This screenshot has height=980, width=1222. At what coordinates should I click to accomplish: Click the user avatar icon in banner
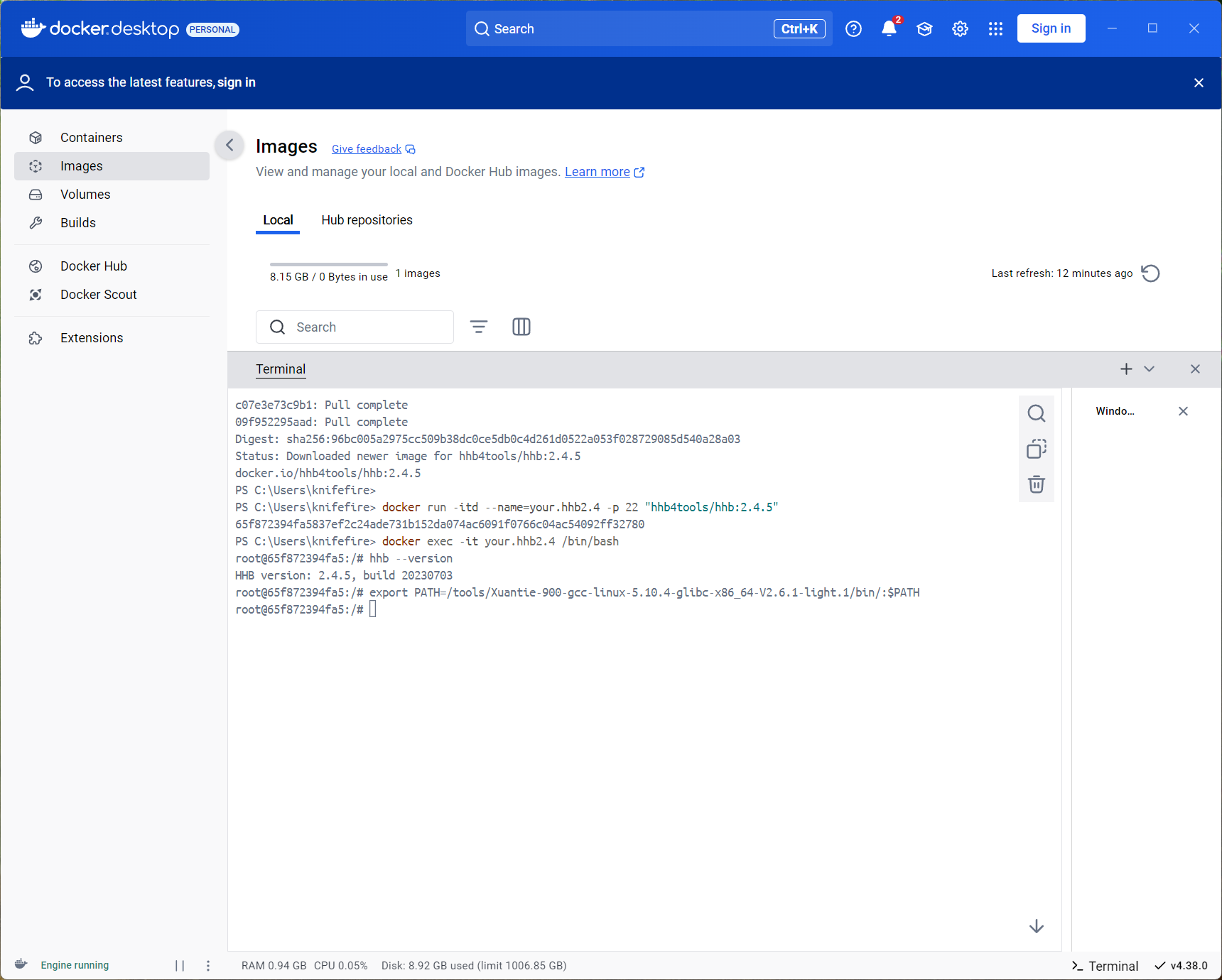coord(25,83)
